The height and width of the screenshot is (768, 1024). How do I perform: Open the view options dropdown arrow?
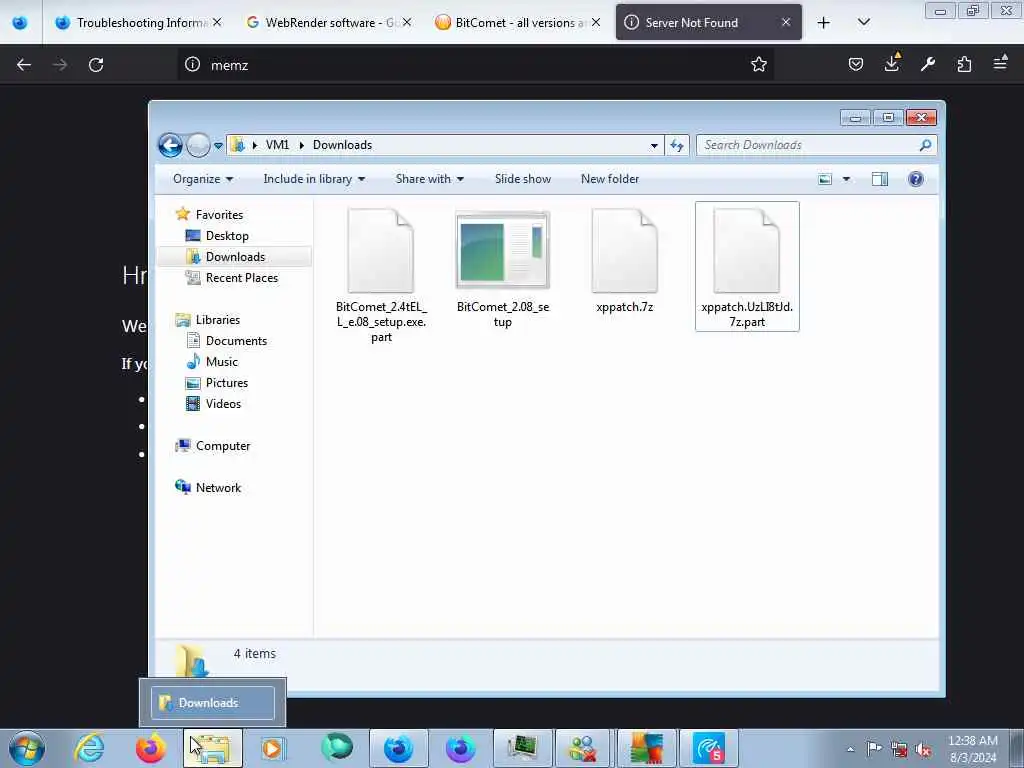point(846,179)
